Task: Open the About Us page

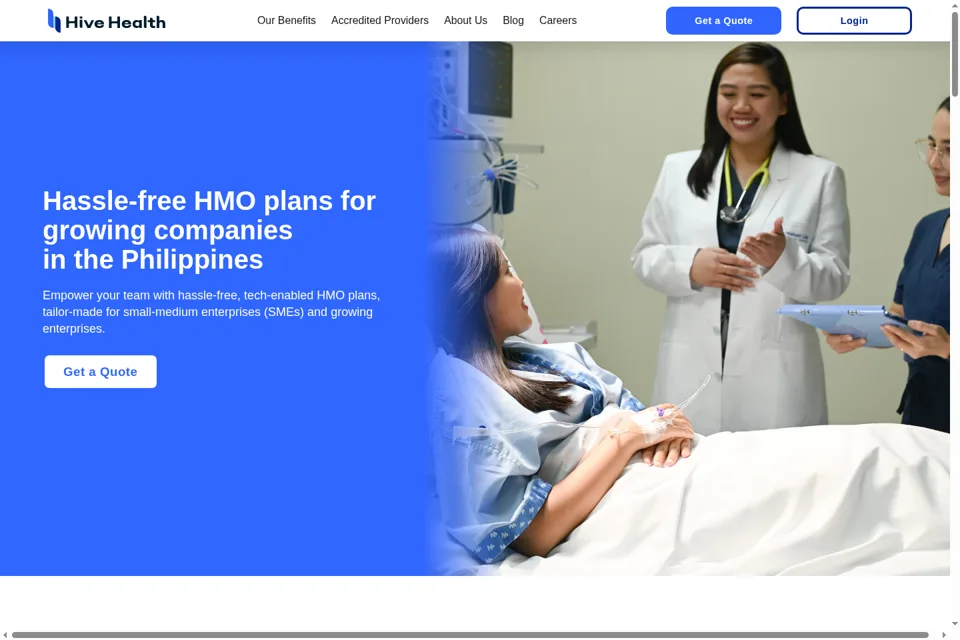Action: [465, 20]
